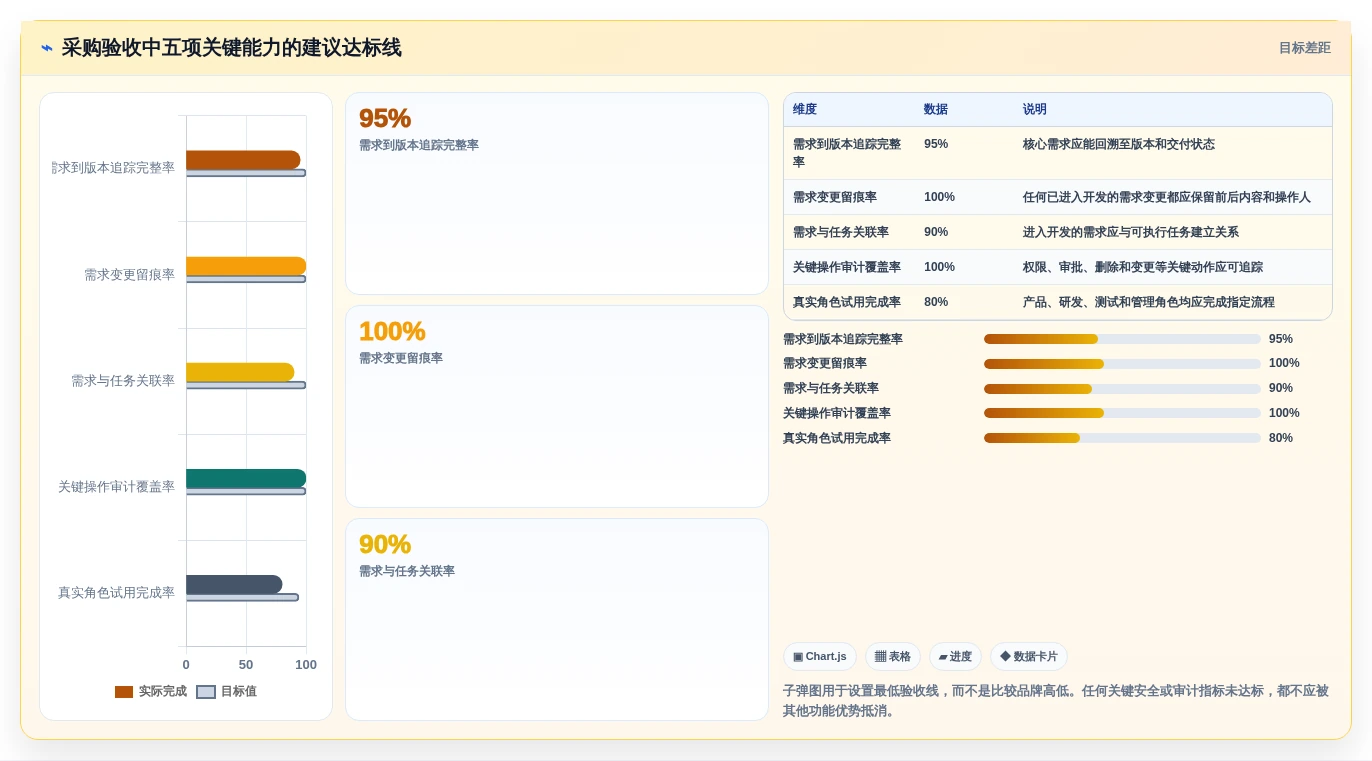Click the 80% value beside the progress list
1372x761 pixels.
click(1281, 438)
